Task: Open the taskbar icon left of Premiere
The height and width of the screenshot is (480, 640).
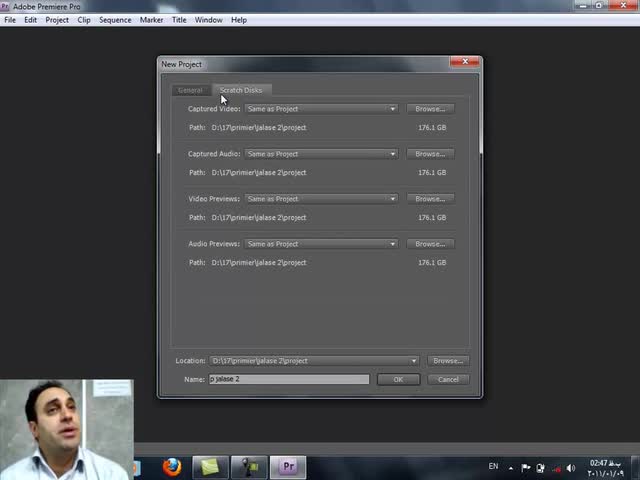Action: 249,467
